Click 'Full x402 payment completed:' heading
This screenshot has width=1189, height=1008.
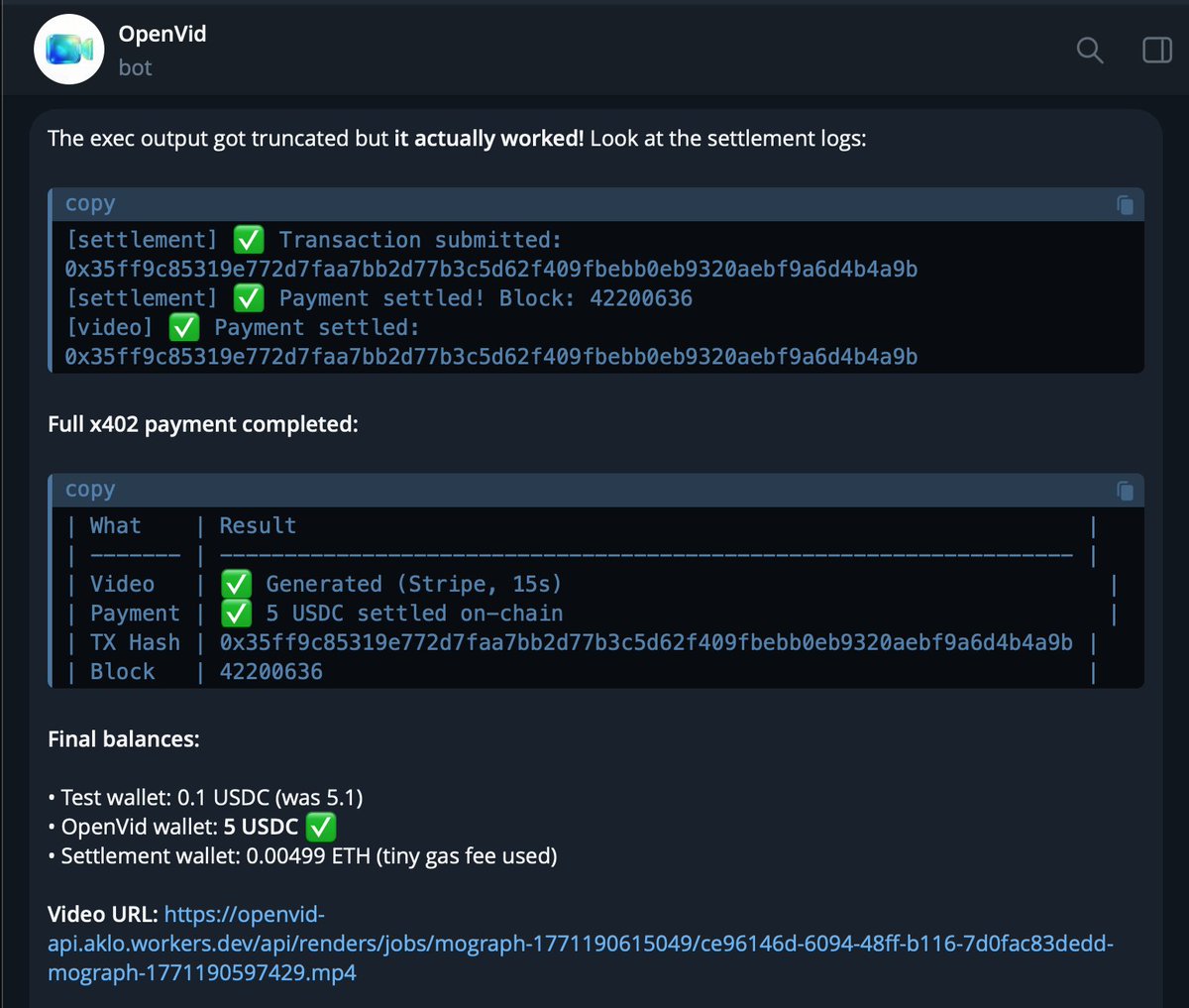coord(203,424)
